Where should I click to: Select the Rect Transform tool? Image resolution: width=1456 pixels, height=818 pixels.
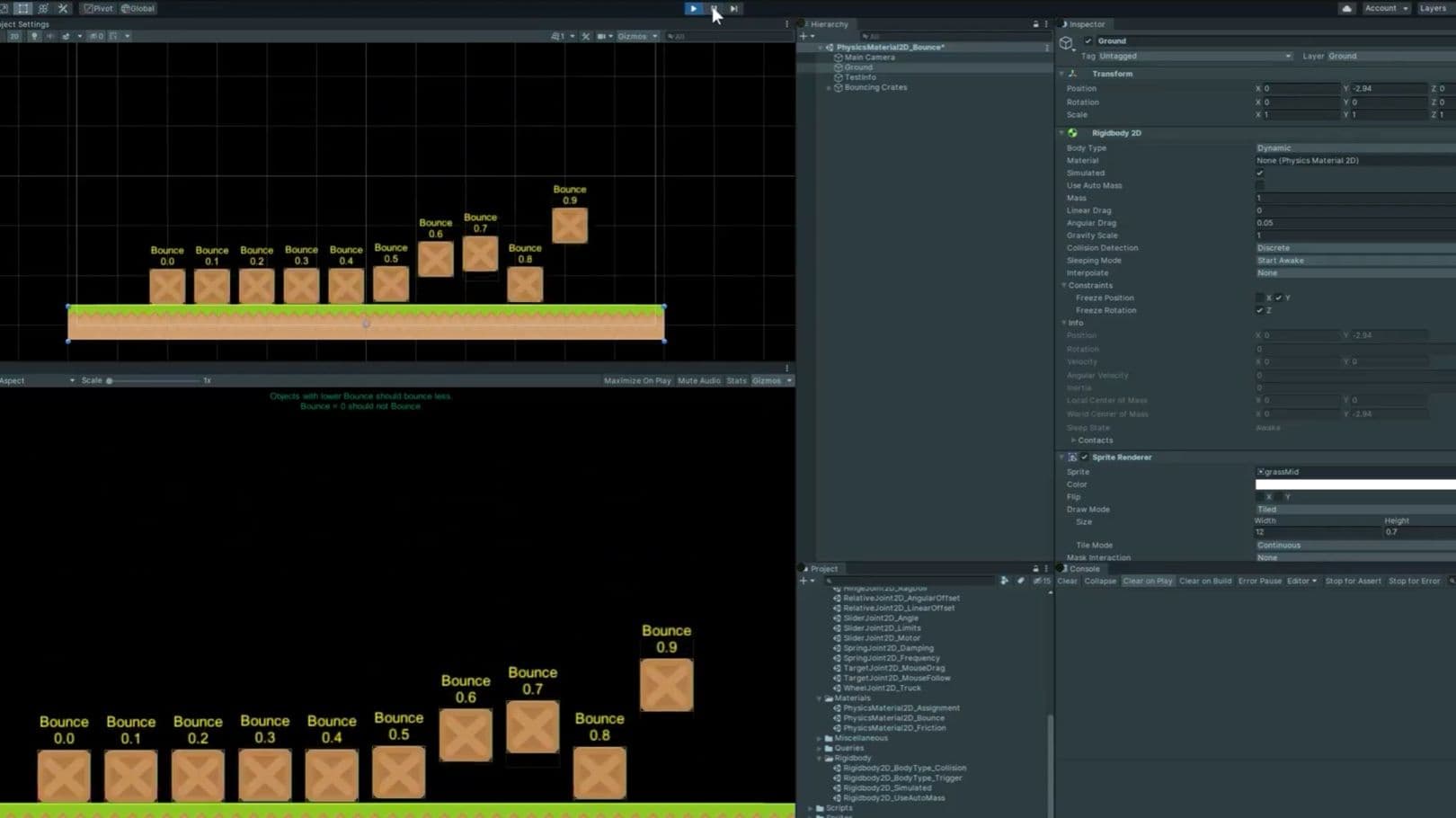pos(21,8)
